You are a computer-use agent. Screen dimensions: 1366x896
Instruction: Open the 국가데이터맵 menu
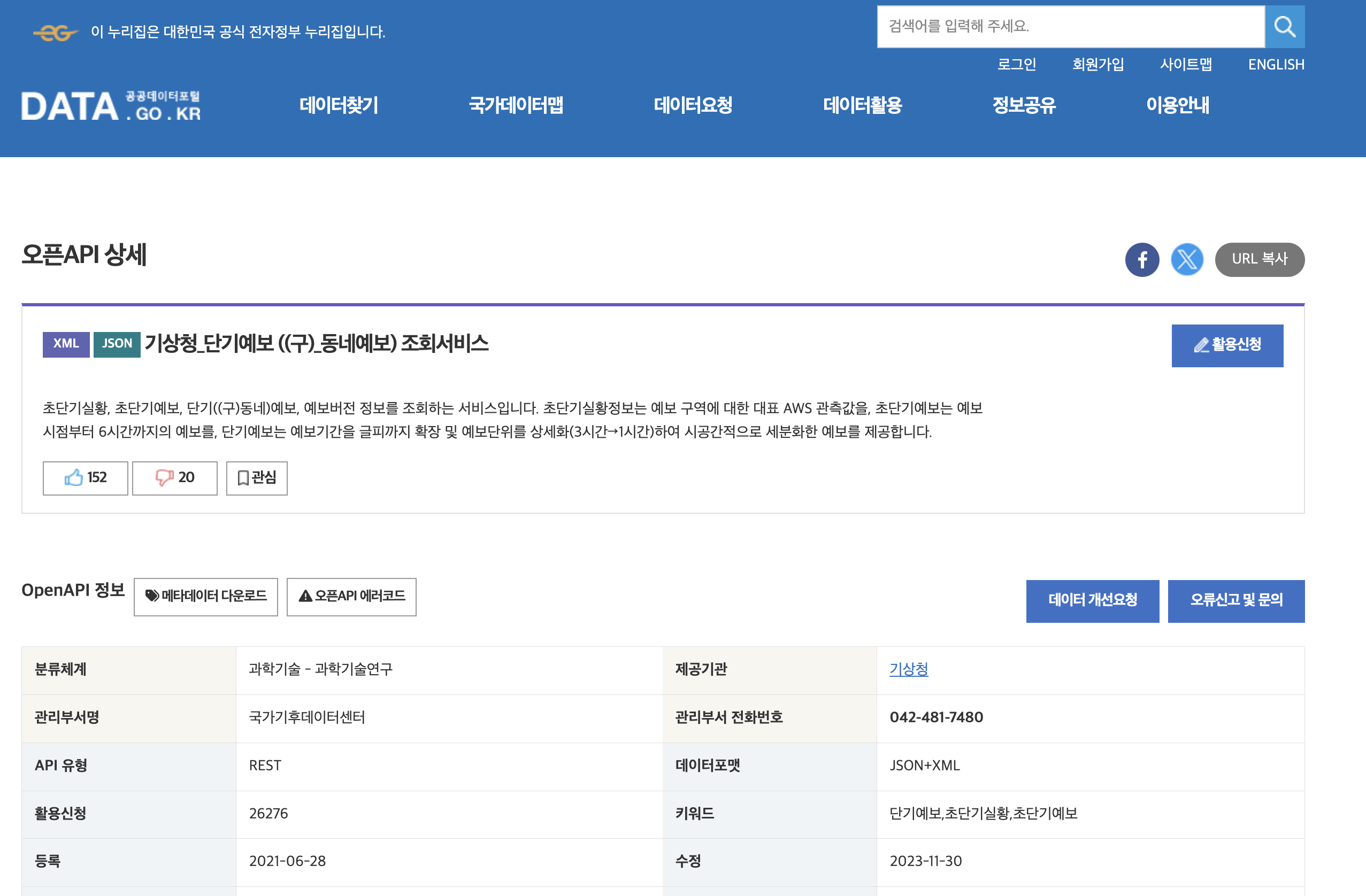click(516, 105)
